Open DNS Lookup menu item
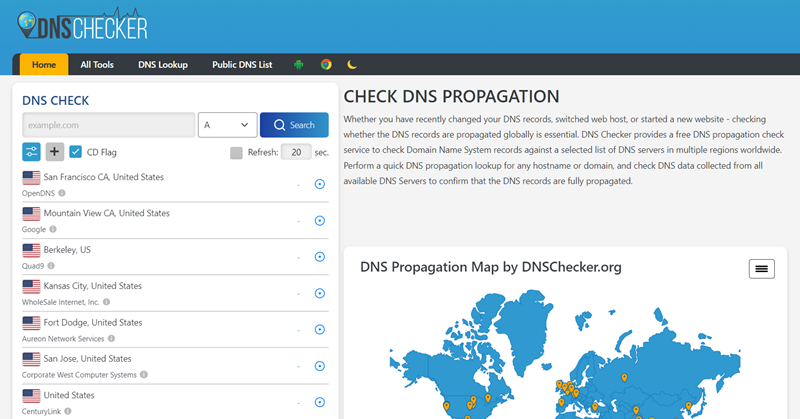 click(163, 65)
